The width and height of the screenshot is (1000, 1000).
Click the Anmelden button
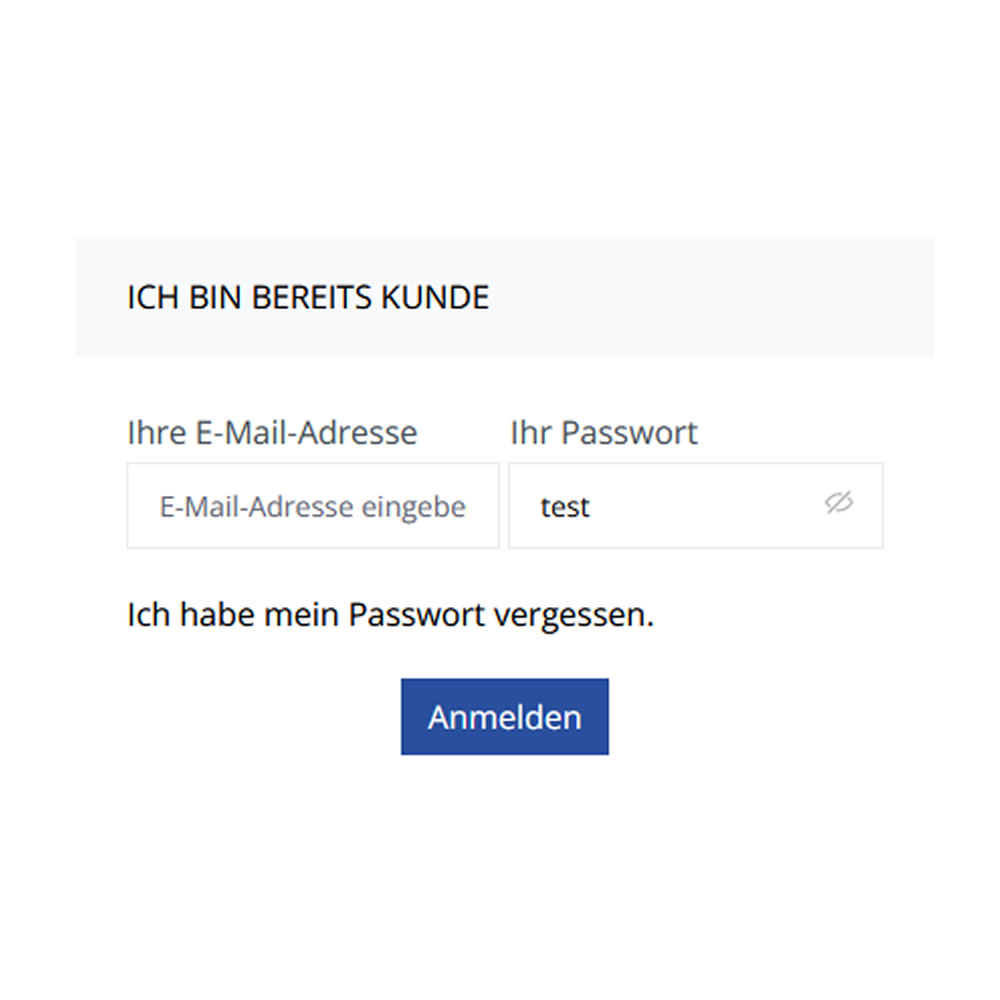pos(504,717)
